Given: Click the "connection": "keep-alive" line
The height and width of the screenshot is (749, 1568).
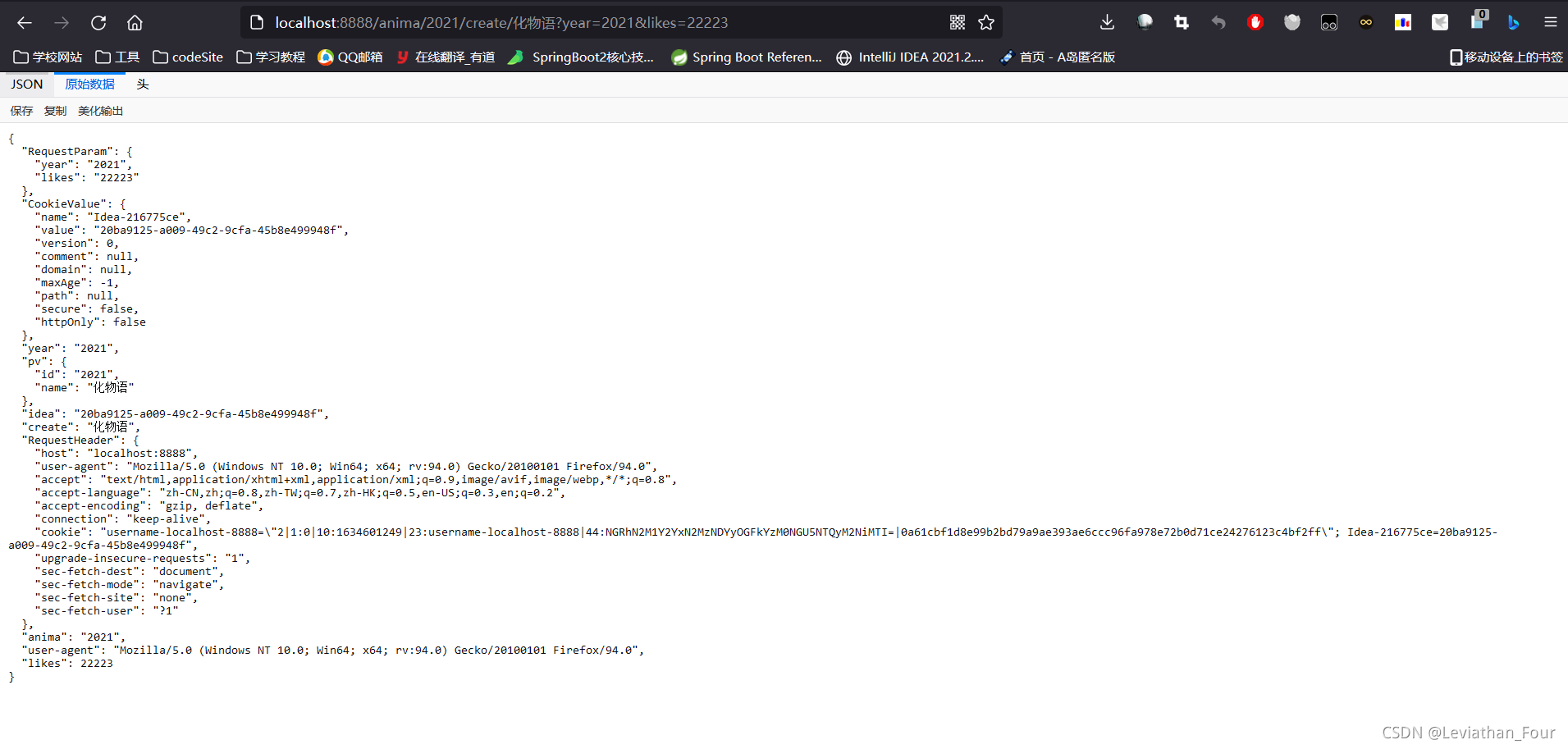Looking at the screenshot, I should 123,519.
